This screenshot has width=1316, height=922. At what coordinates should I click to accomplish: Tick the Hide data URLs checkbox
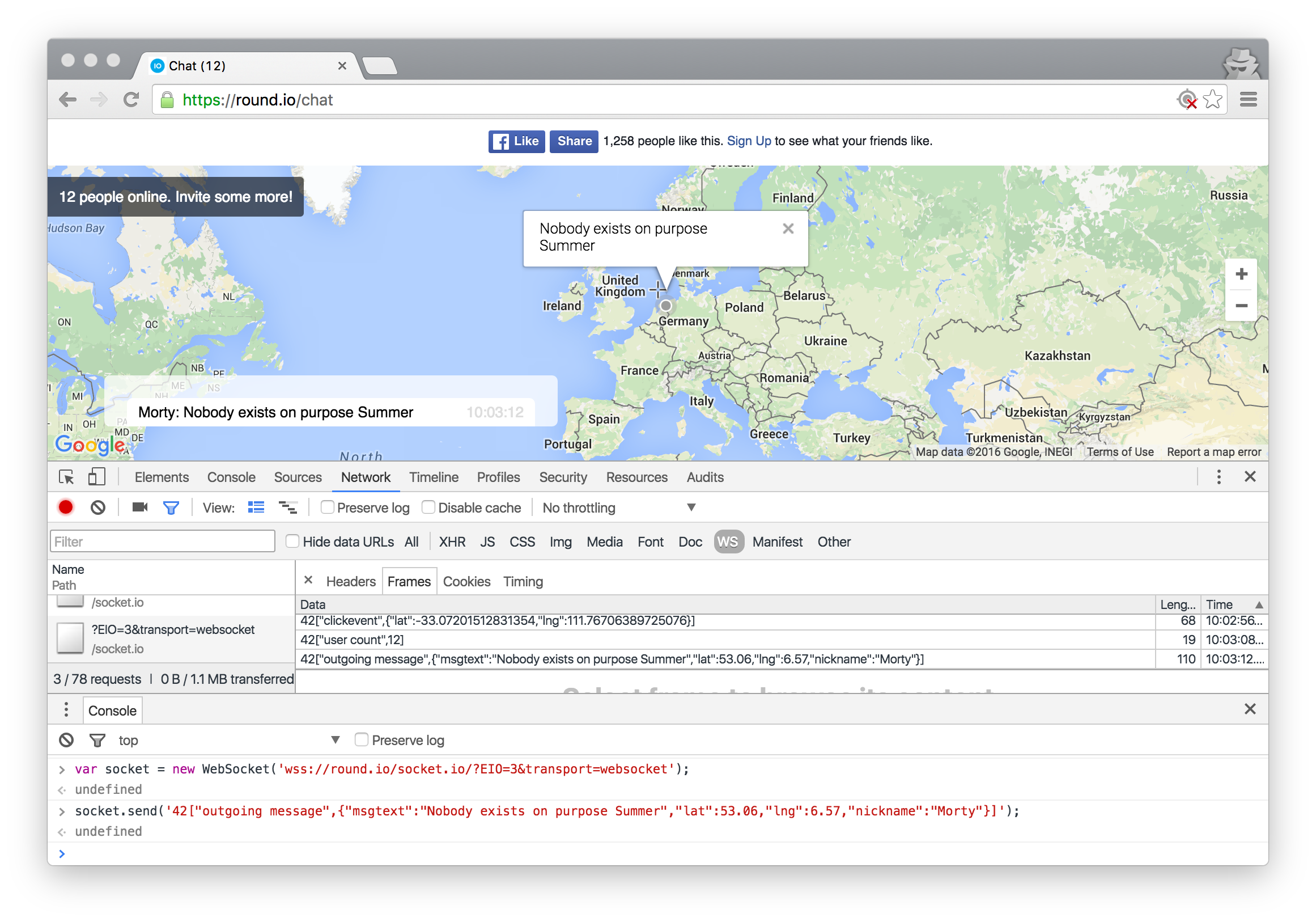point(292,542)
